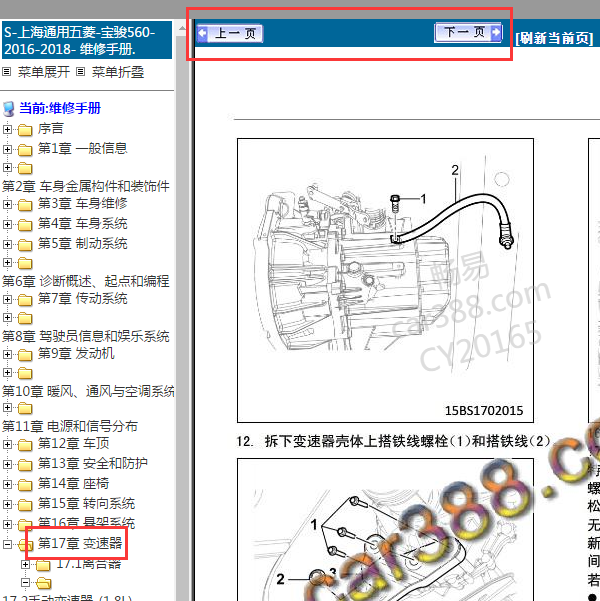Open chapter 第1章 一般信息
This screenshot has height=601, width=600.
point(82,148)
